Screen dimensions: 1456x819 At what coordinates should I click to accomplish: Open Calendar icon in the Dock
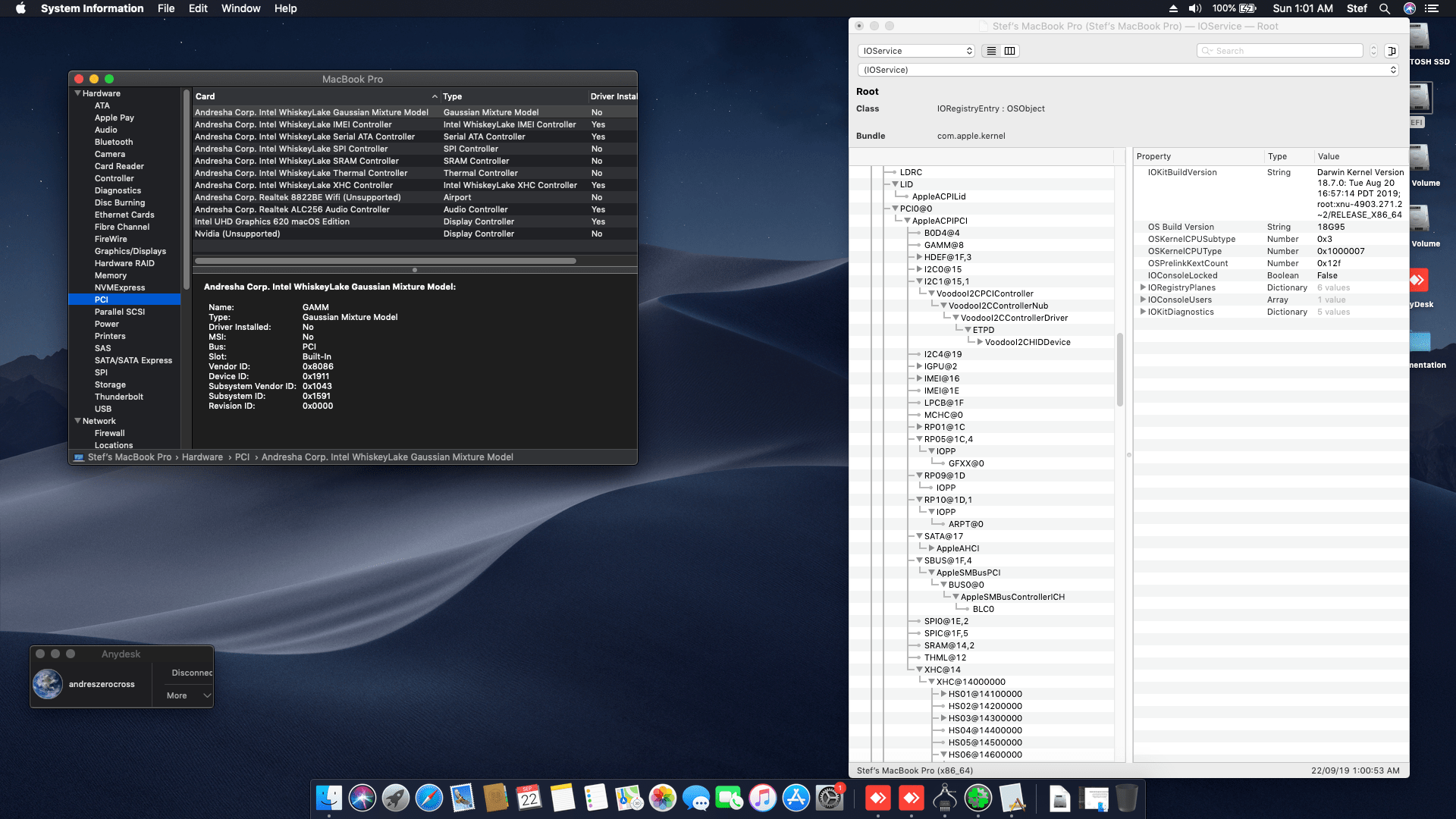529,798
